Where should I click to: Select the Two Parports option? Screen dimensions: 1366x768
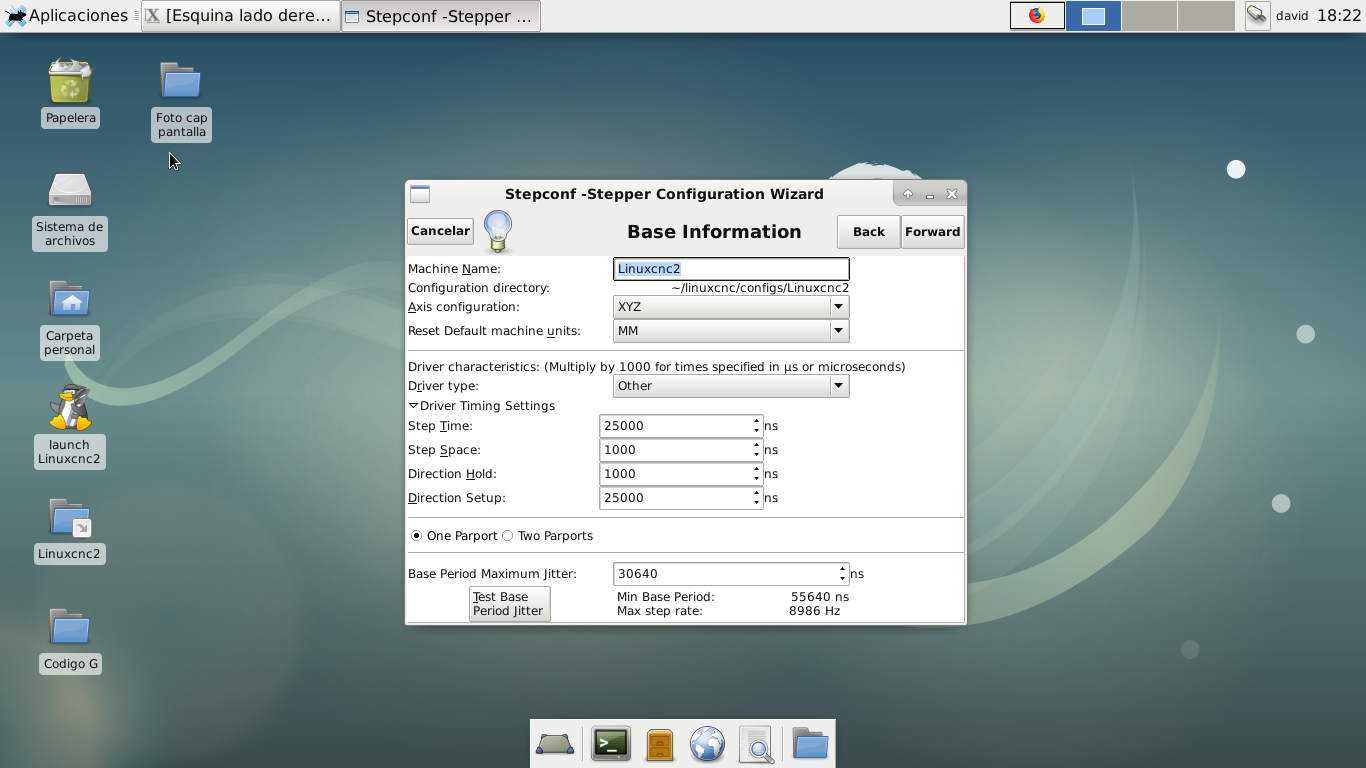pos(547,536)
